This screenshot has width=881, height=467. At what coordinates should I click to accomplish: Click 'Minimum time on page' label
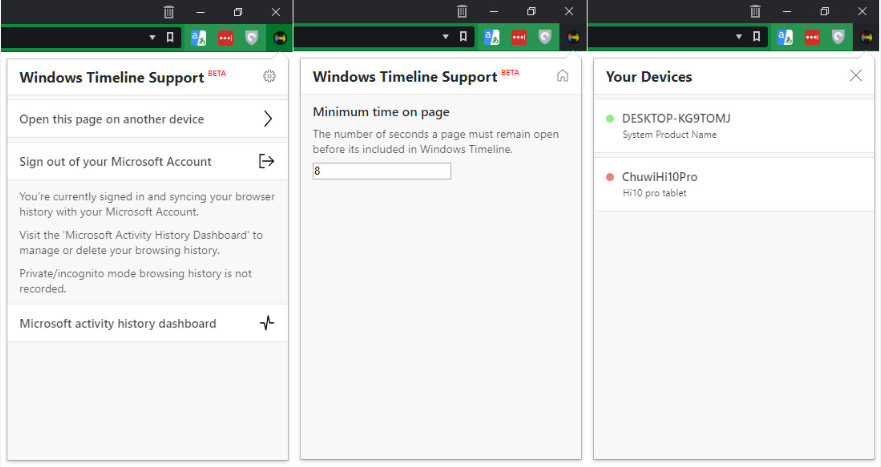click(381, 112)
